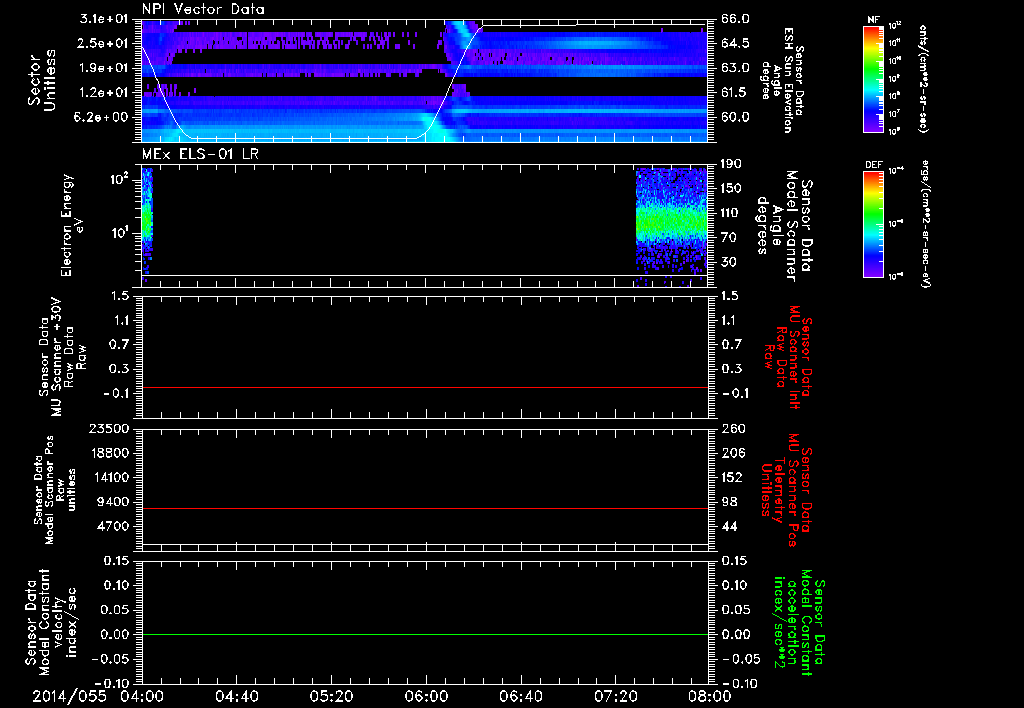Click the red "MU Scanner Inh Raw Data" axis title
Image resolution: width=1024 pixels, height=708 pixels.
[787, 357]
